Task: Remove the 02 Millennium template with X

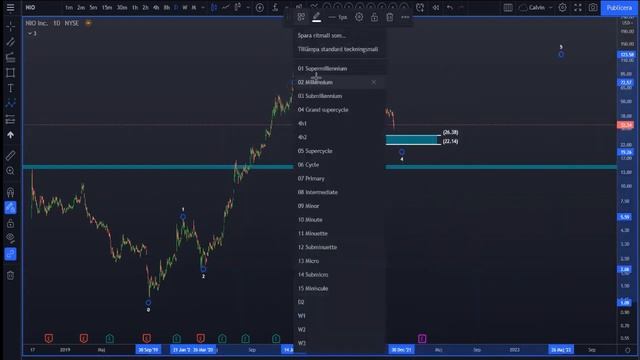Action: click(373, 82)
